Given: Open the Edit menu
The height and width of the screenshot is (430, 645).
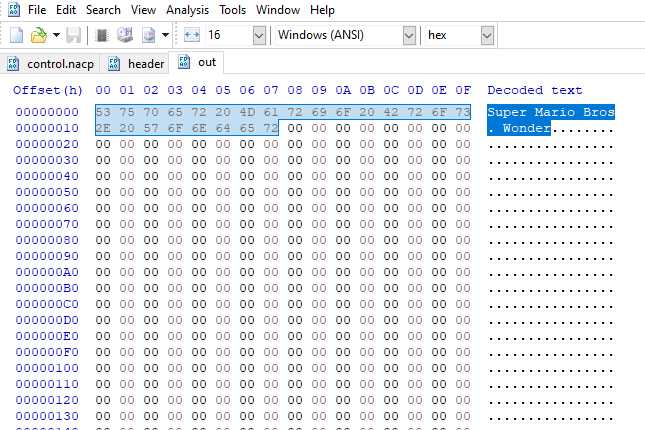Looking at the screenshot, I should [66, 10].
